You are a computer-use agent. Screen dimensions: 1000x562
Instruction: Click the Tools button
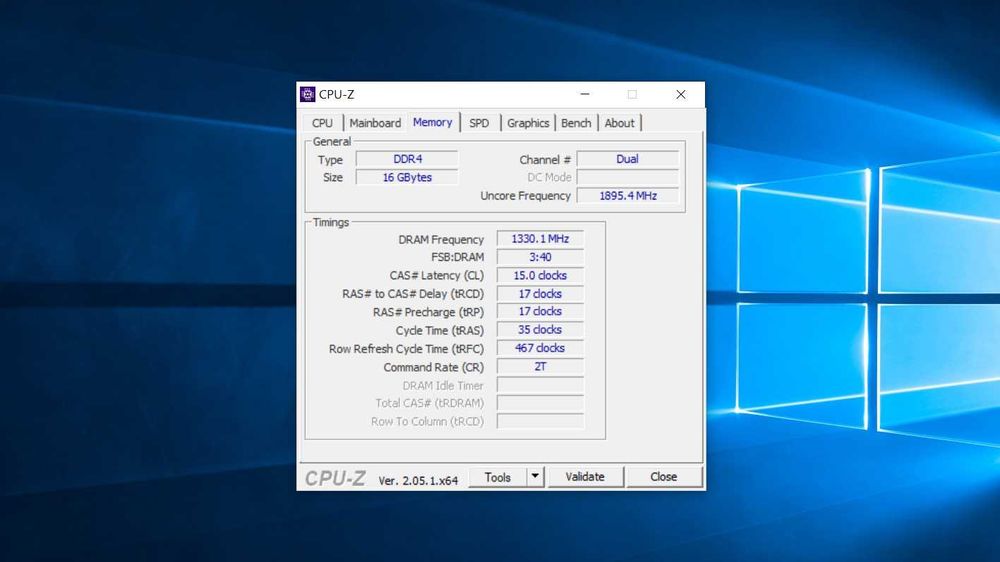497,477
